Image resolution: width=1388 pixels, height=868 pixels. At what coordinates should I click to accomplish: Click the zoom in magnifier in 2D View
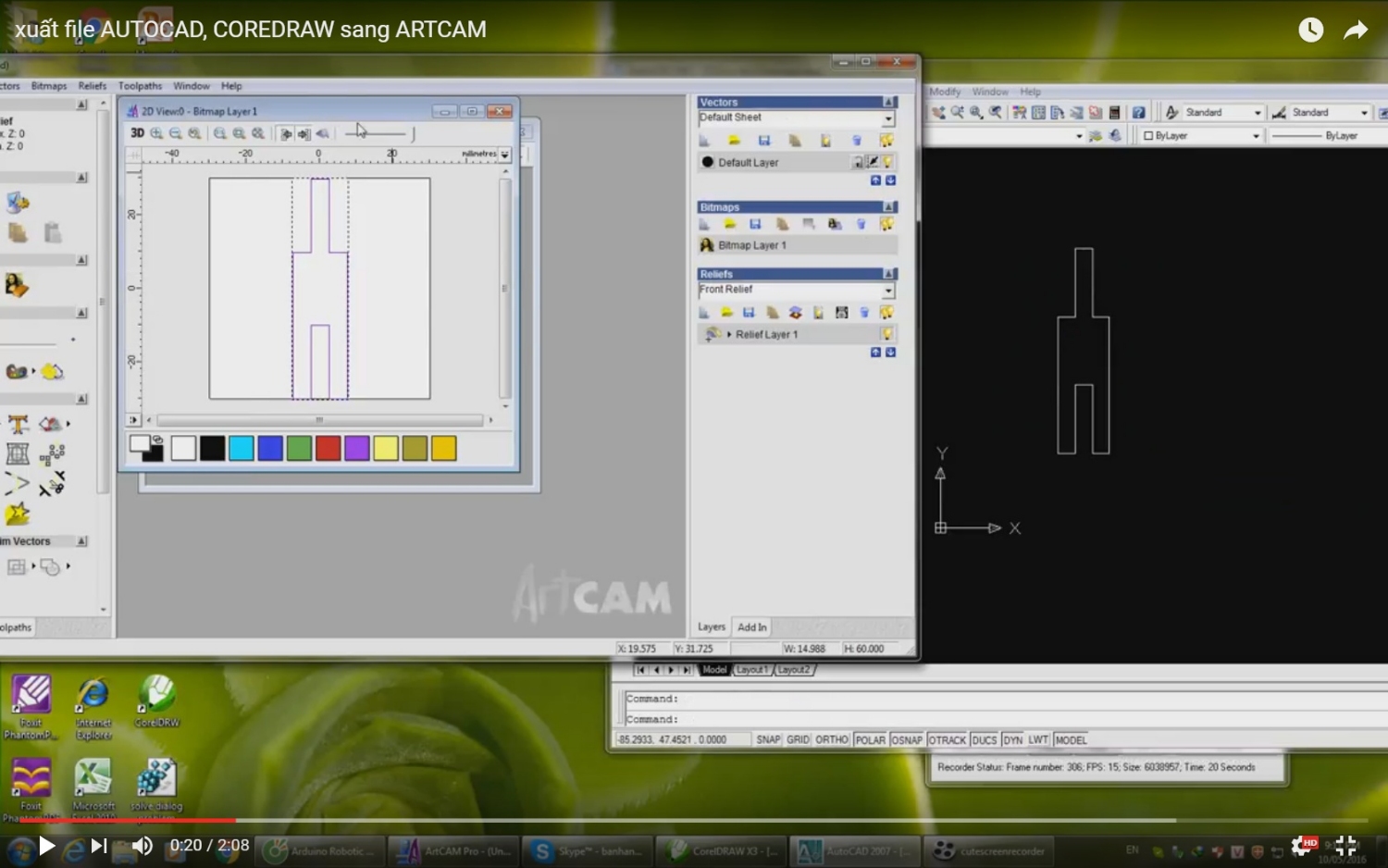156,133
